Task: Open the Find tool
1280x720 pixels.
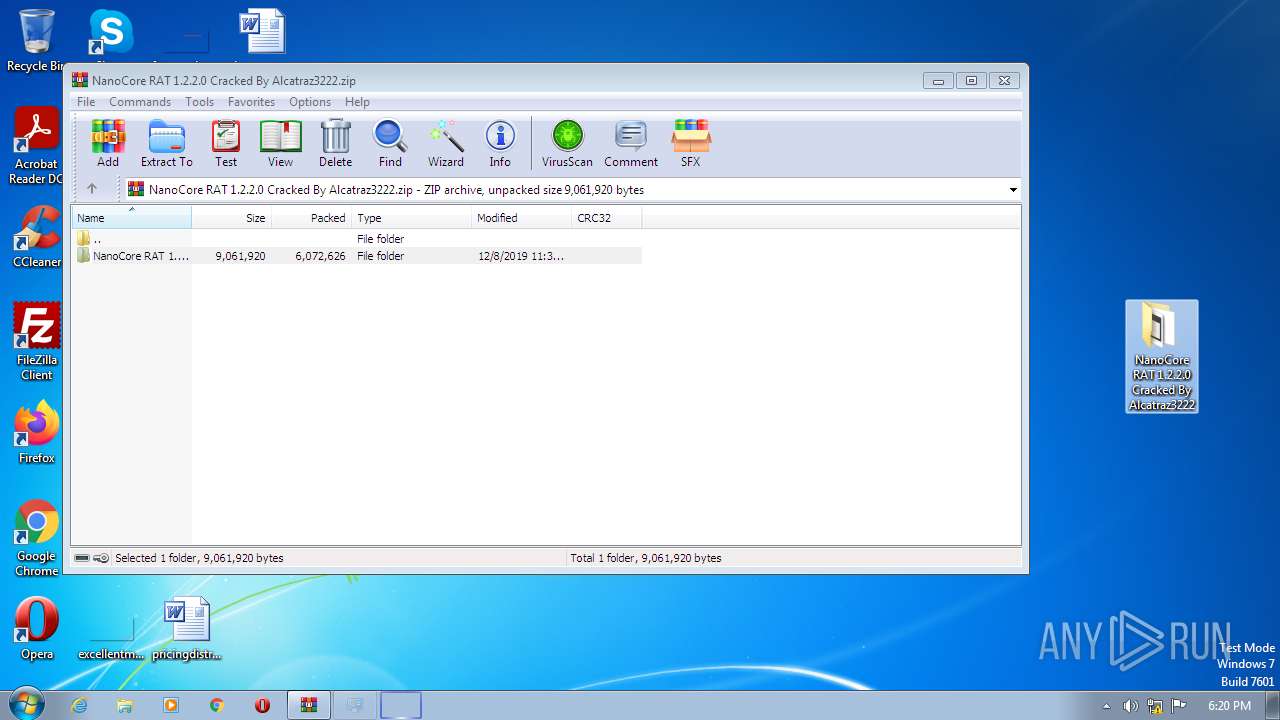Action: click(x=390, y=144)
